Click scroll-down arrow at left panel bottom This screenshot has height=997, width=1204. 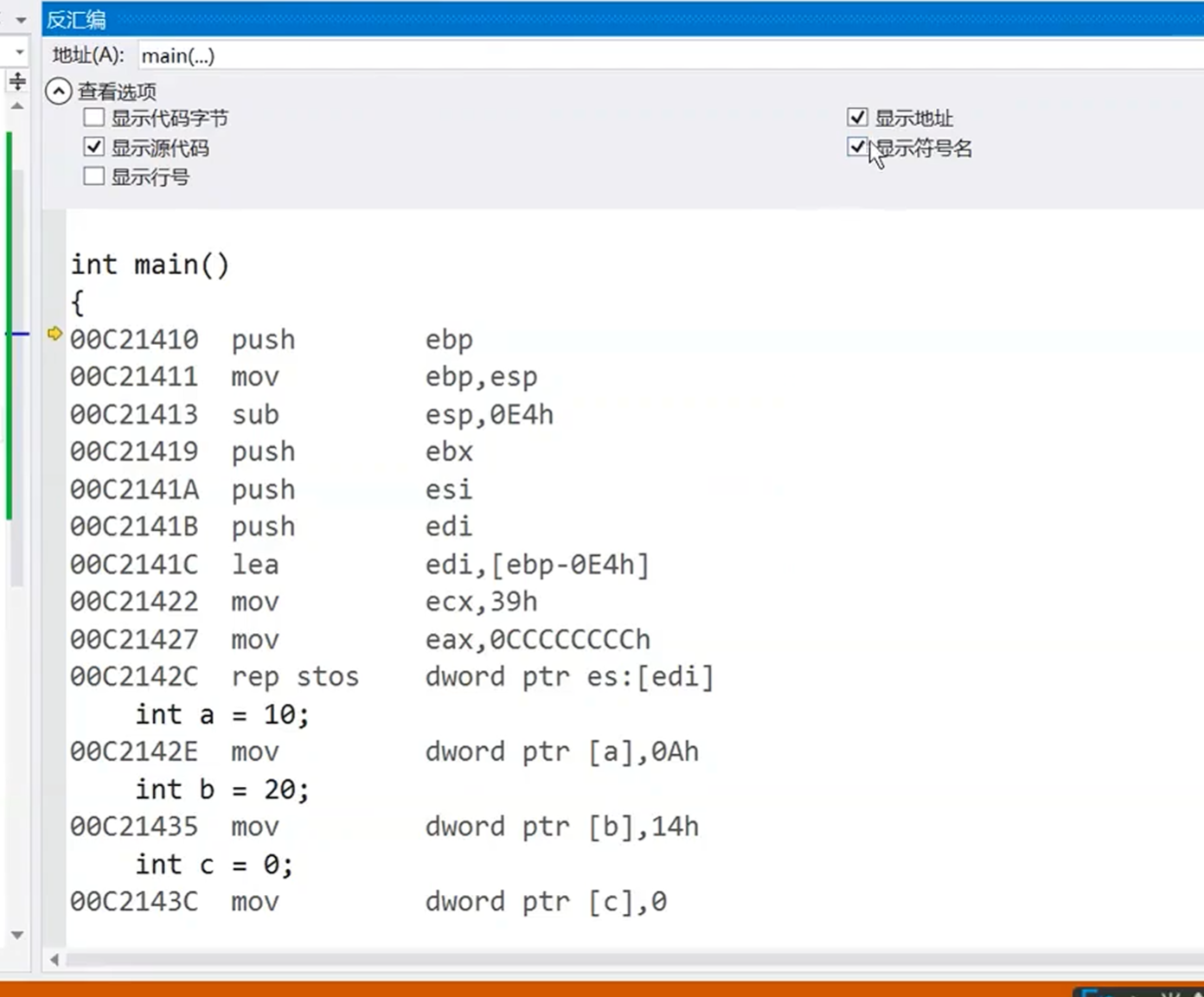pos(16,936)
